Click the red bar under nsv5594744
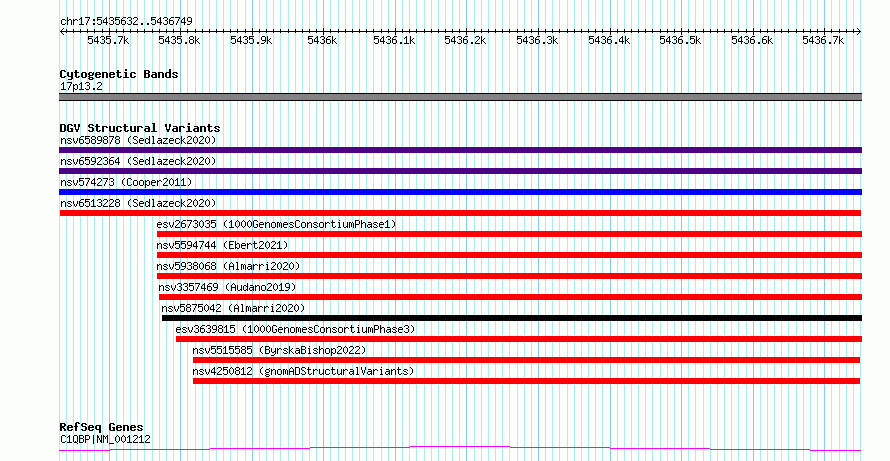This screenshot has width=890, height=461. 509,255
